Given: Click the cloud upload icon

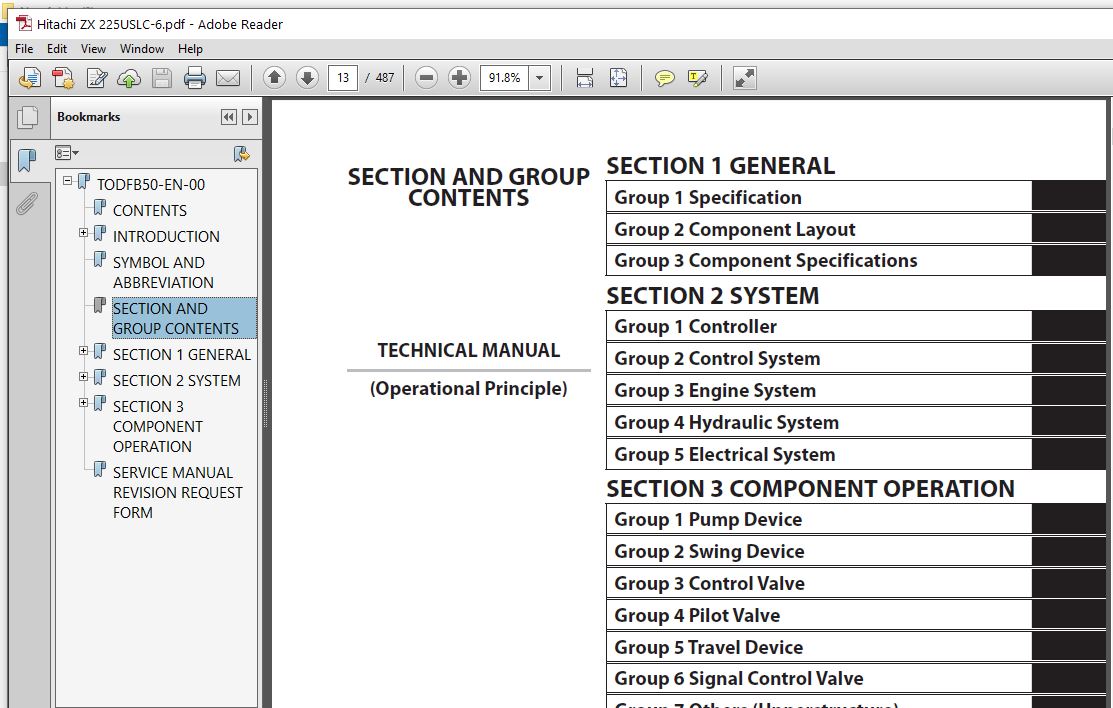Looking at the screenshot, I should click(x=129, y=78).
